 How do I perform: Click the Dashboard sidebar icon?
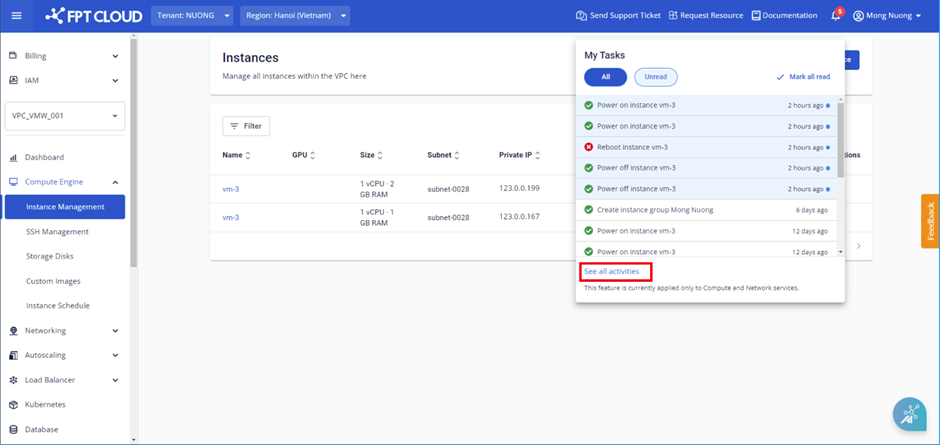[14, 157]
